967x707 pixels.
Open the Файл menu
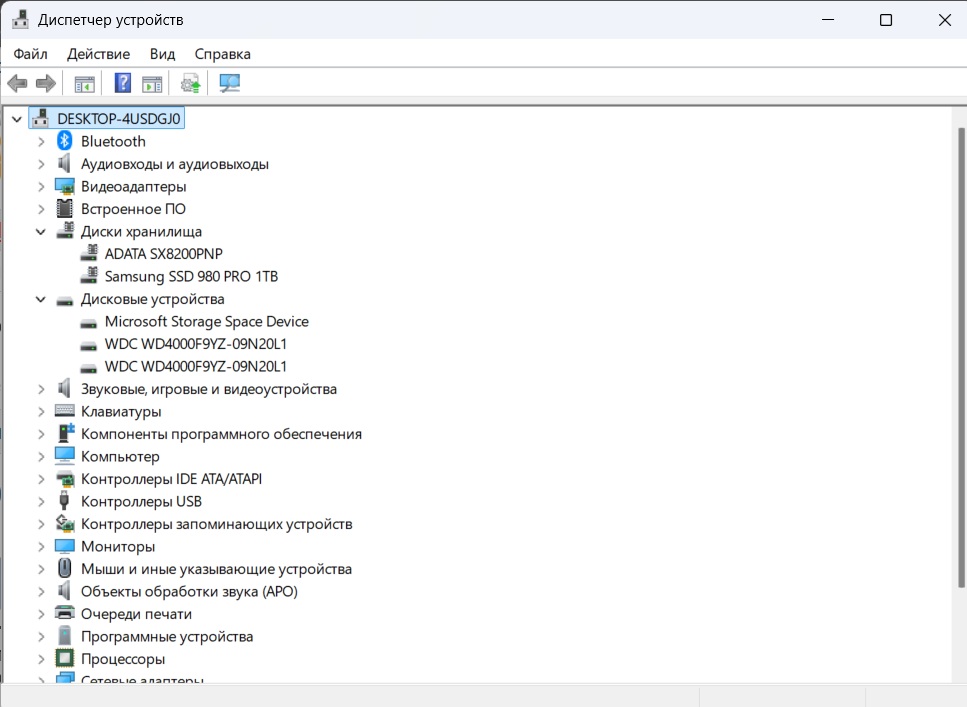point(30,54)
